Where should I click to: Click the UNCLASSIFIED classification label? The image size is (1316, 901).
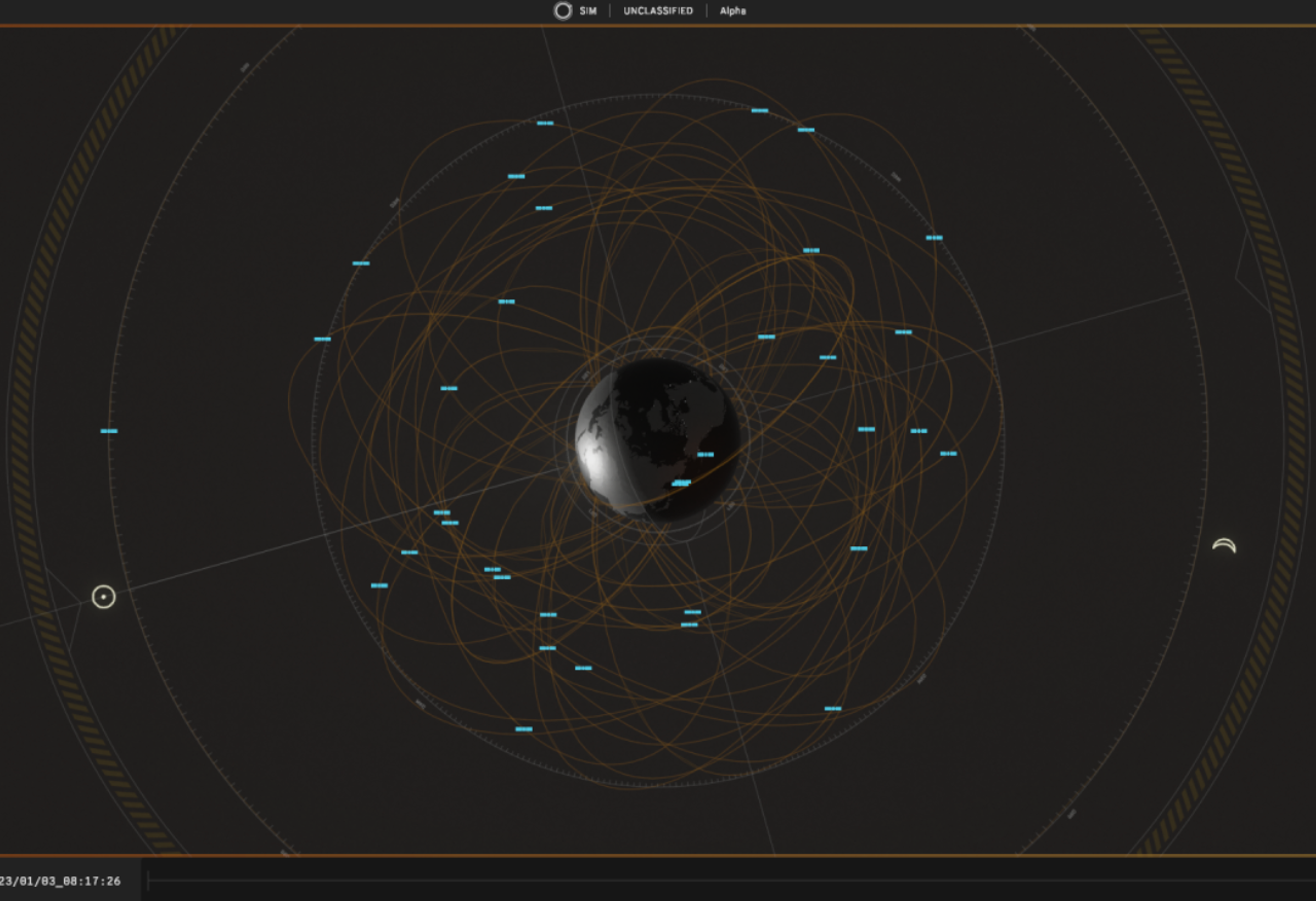(658, 11)
